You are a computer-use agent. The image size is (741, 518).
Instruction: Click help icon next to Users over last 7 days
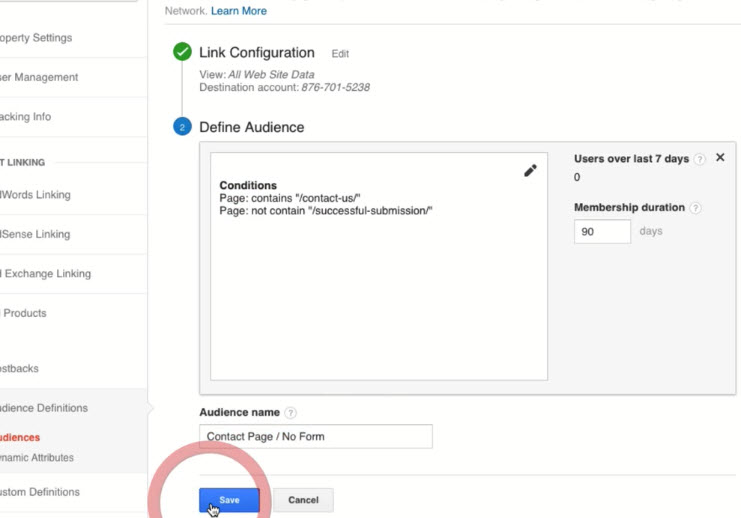click(699, 159)
